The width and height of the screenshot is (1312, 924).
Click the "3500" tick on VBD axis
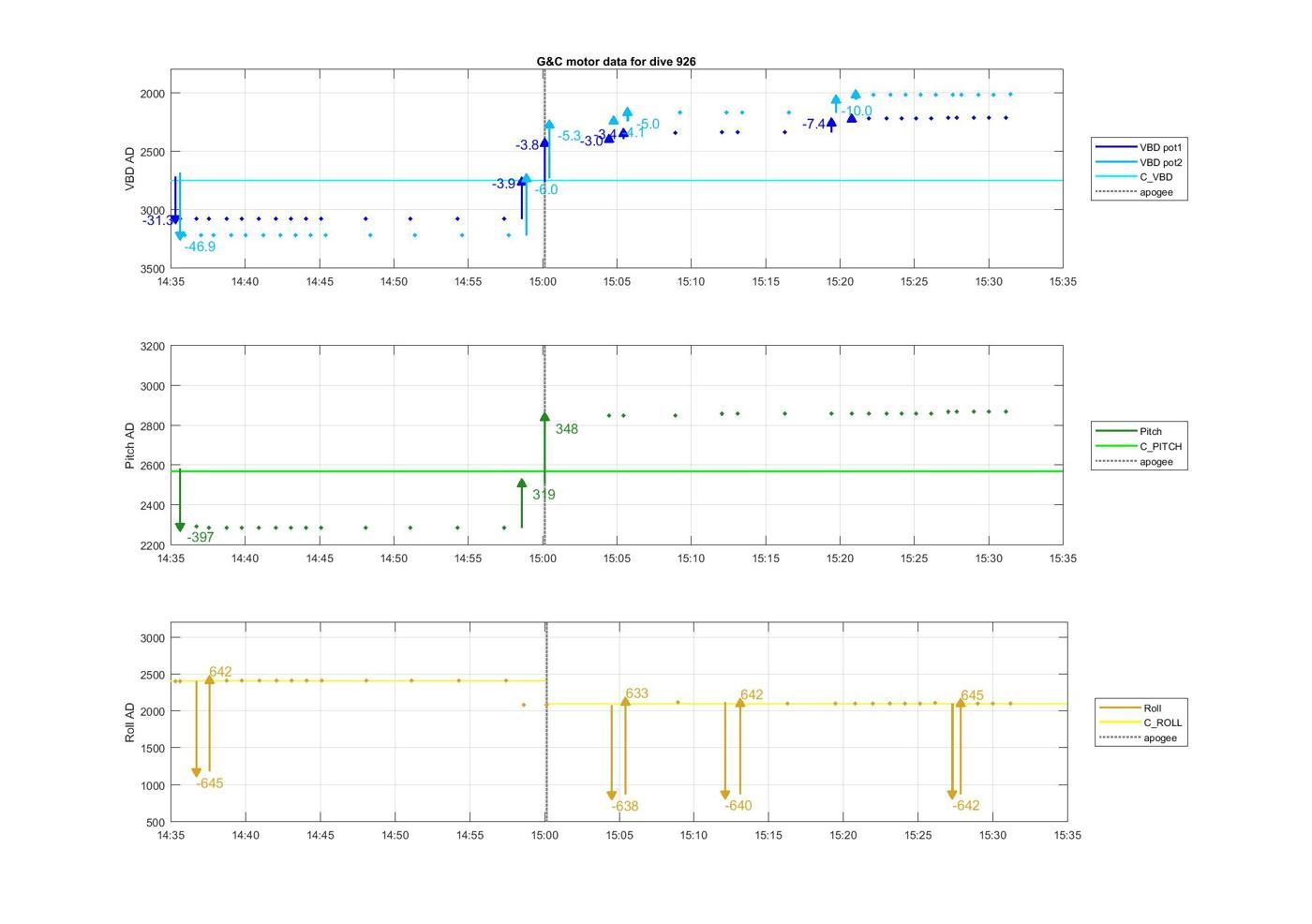coord(152,269)
